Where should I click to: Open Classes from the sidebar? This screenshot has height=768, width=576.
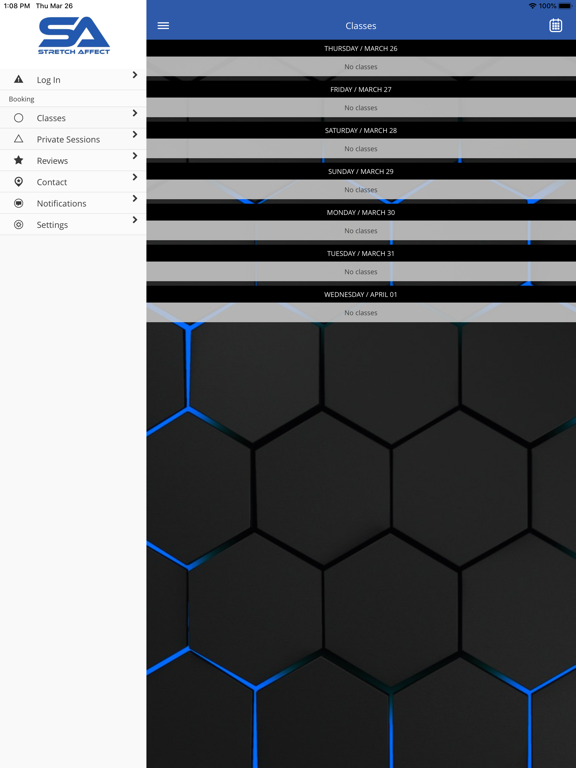[73, 118]
